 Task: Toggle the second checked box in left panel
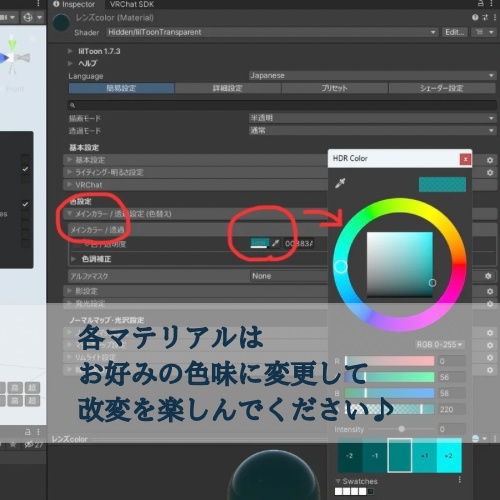pos(25,204)
